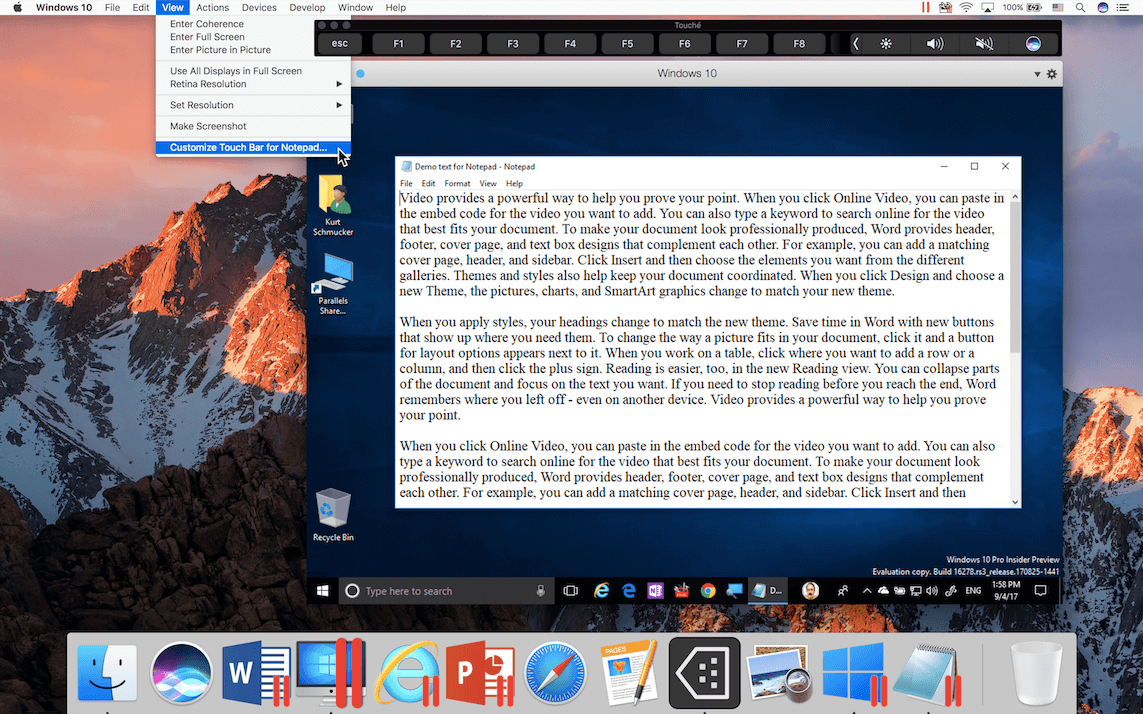Open the Windows Start menu
1143x714 pixels.
323,591
